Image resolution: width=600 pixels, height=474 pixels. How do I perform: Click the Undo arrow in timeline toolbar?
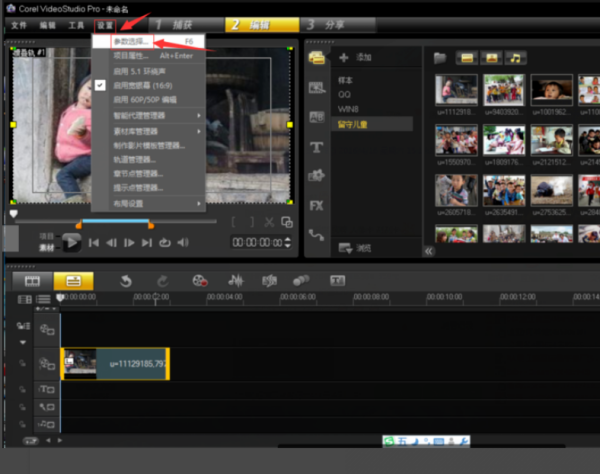click(126, 281)
